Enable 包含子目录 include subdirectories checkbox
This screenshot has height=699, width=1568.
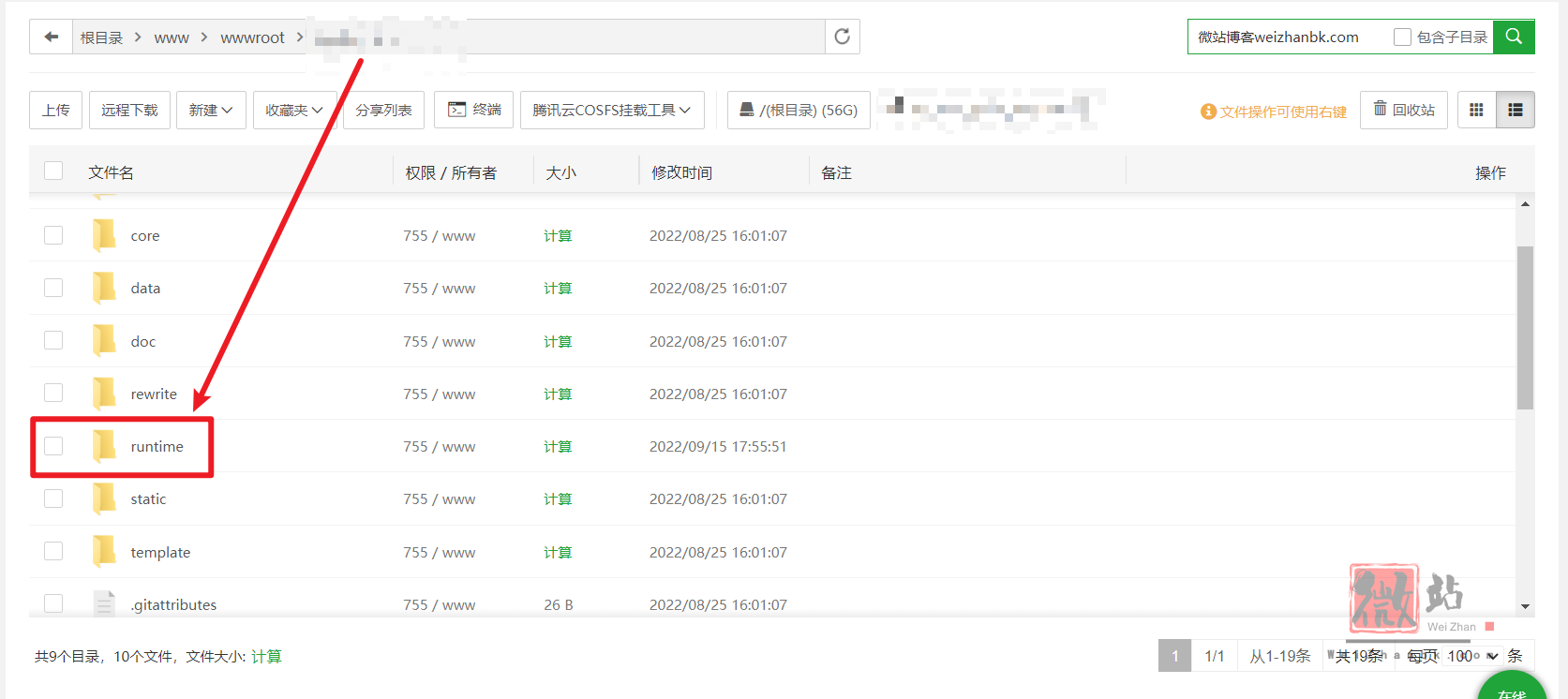pos(1402,37)
